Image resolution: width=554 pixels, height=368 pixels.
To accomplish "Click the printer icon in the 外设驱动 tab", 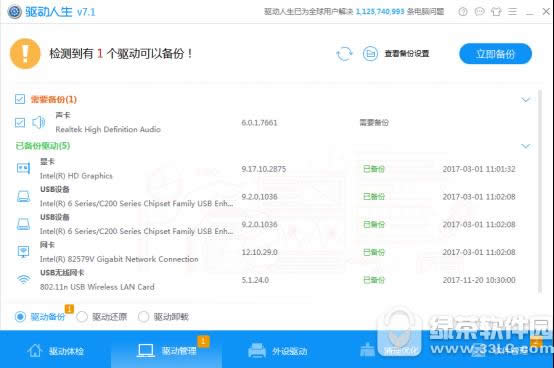I will pyautogui.click(x=257, y=350).
